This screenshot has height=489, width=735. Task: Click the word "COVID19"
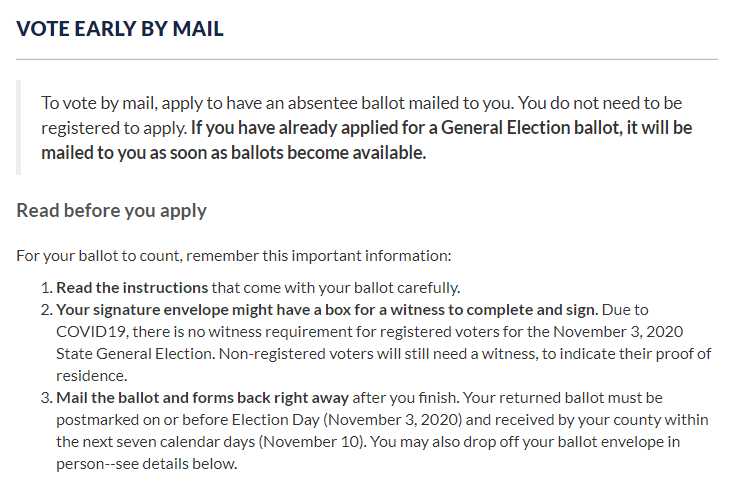tap(92, 331)
